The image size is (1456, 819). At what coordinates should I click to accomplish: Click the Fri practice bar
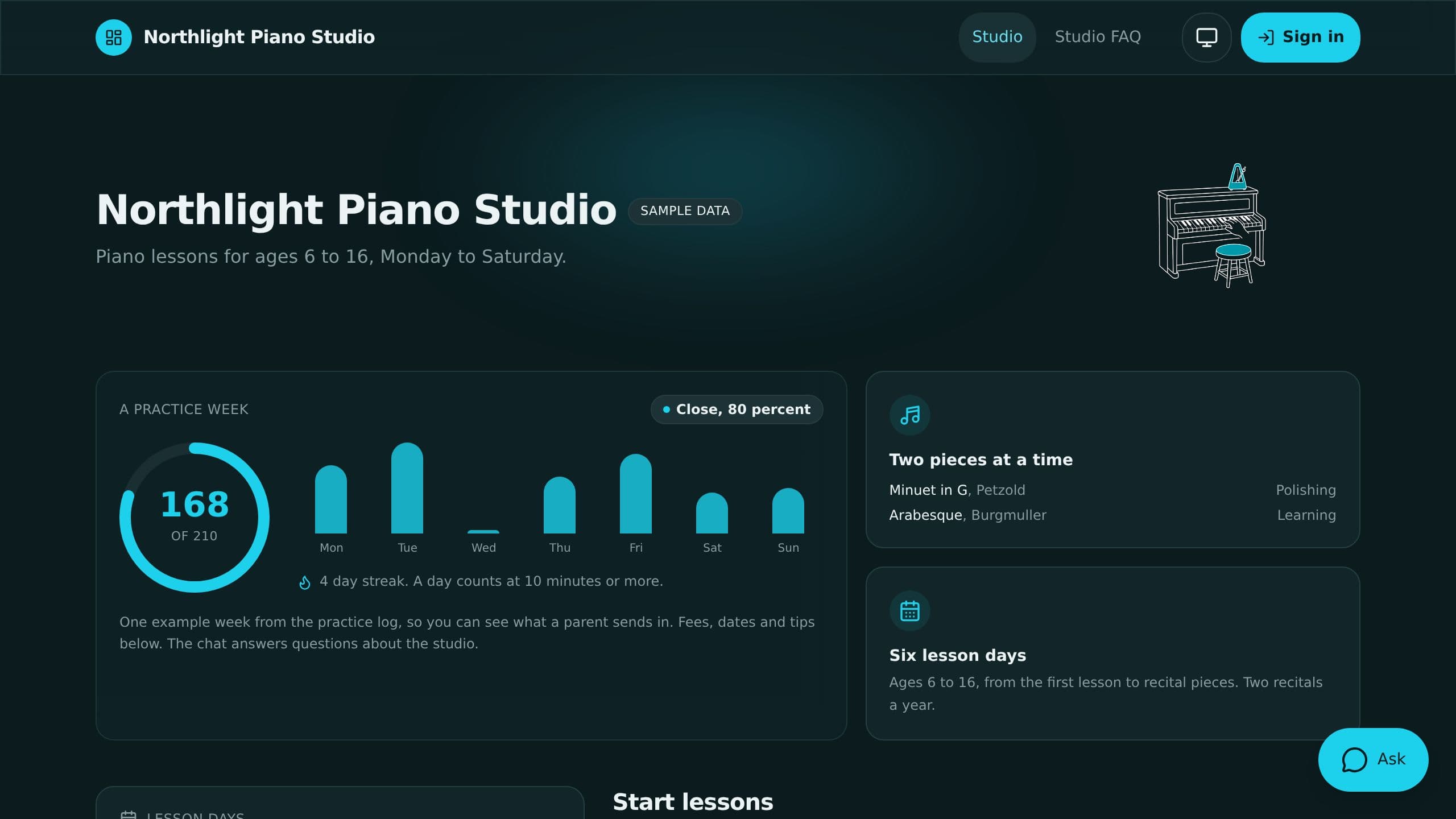(x=636, y=494)
